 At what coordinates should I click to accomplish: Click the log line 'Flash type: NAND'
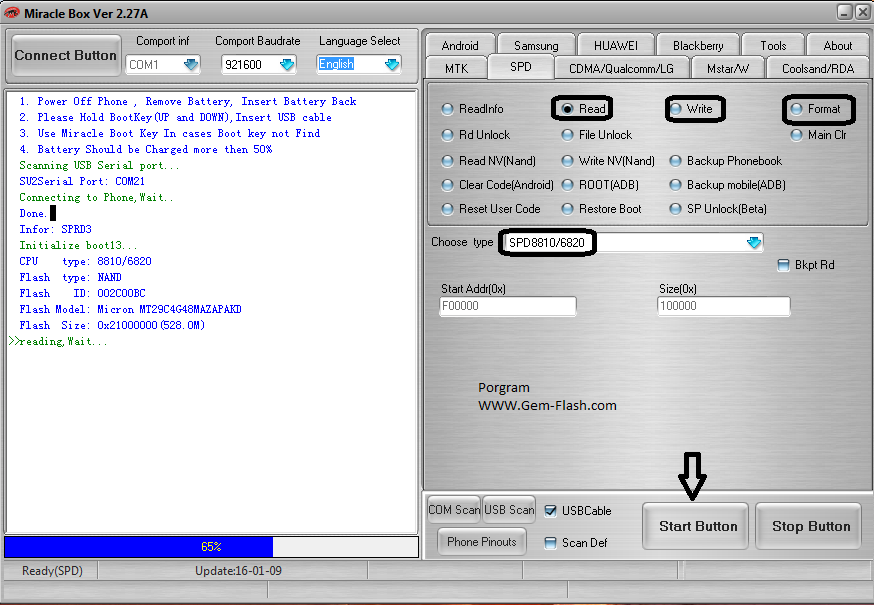(x=70, y=278)
